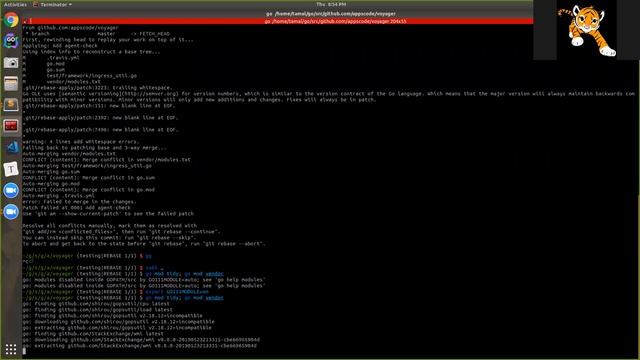Click 'git rebase --abort' instruction line
This screenshot has height=360, width=640.
[x=144, y=244]
